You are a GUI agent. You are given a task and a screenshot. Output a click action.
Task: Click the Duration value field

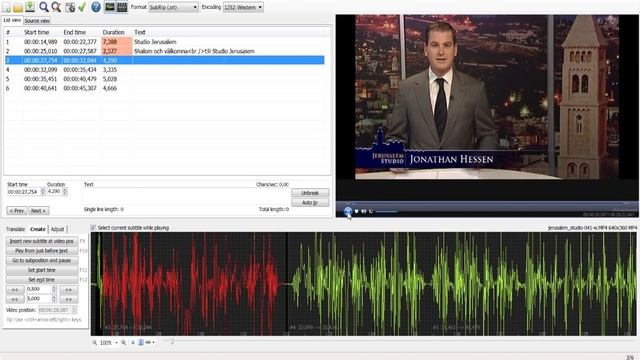pos(54,191)
